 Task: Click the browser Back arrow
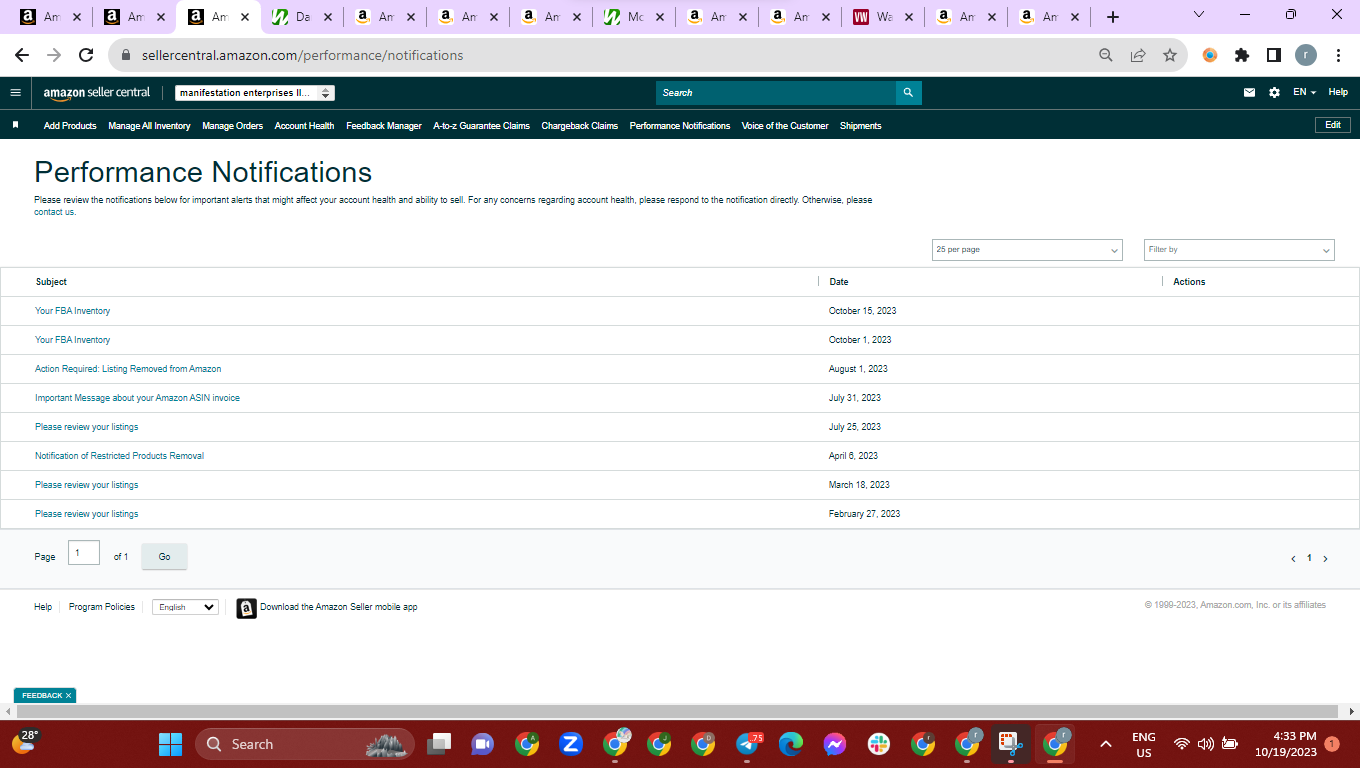point(22,55)
